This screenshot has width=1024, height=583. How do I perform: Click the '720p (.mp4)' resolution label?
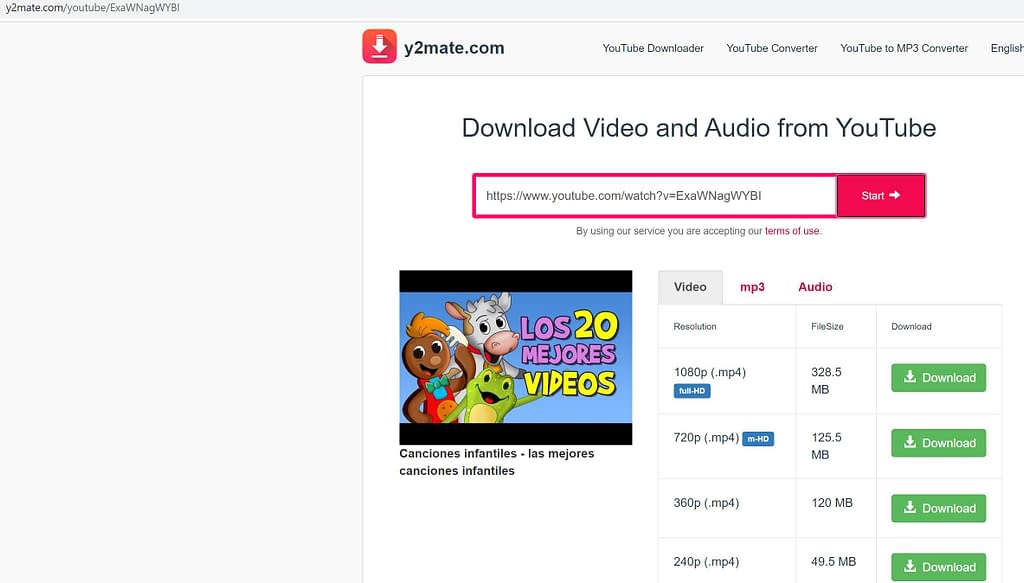coord(706,437)
